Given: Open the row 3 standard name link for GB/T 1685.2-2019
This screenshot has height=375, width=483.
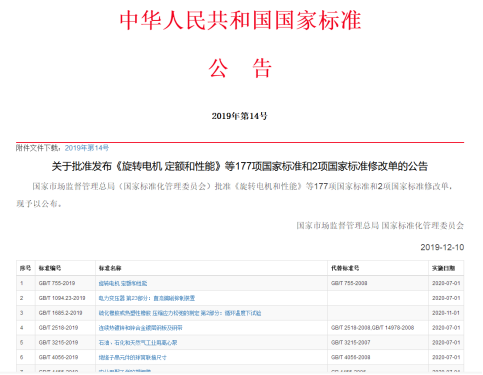Looking at the screenshot, I should click(x=180, y=313).
